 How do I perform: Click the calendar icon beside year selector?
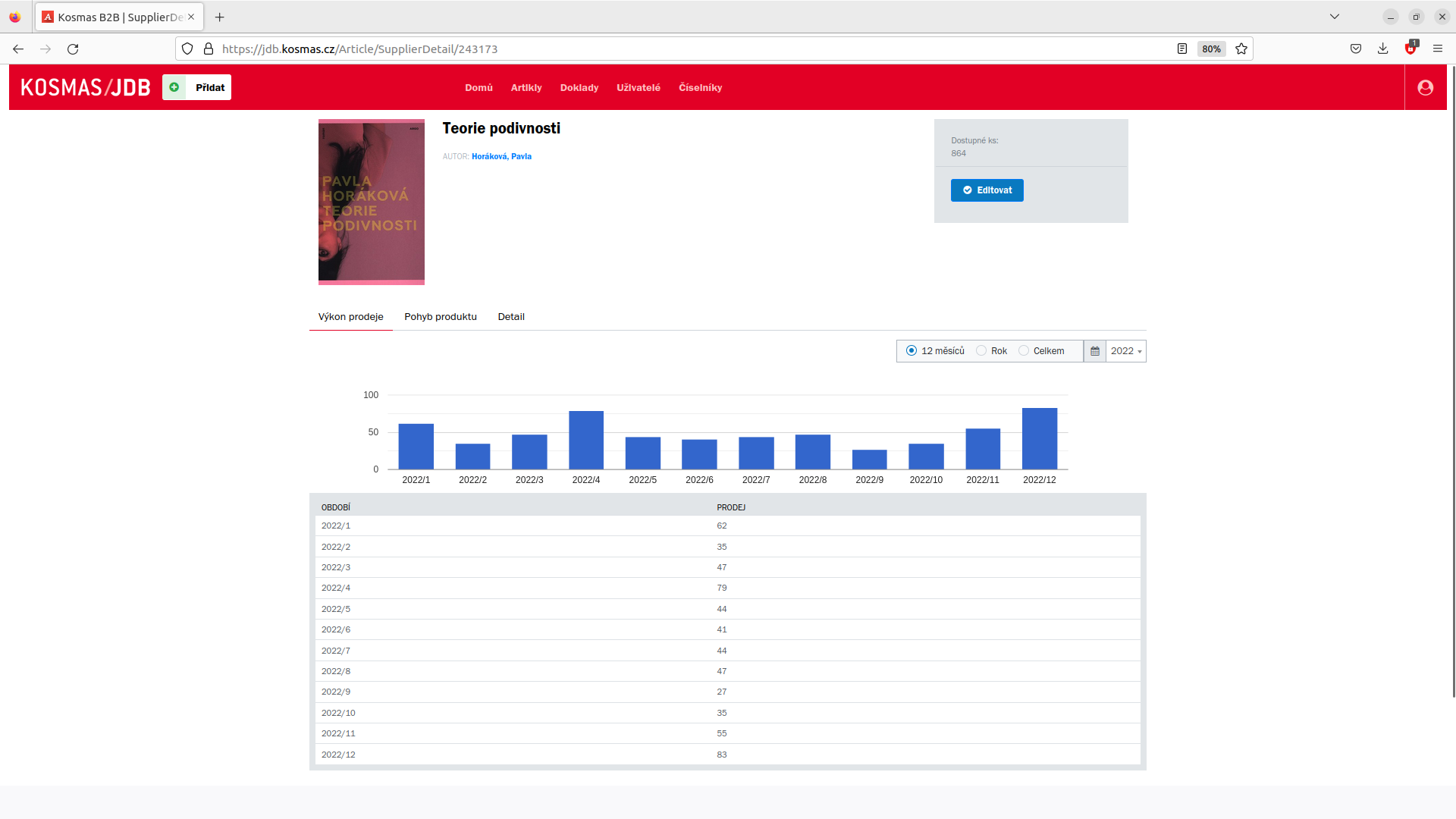tap(1094, 351)
